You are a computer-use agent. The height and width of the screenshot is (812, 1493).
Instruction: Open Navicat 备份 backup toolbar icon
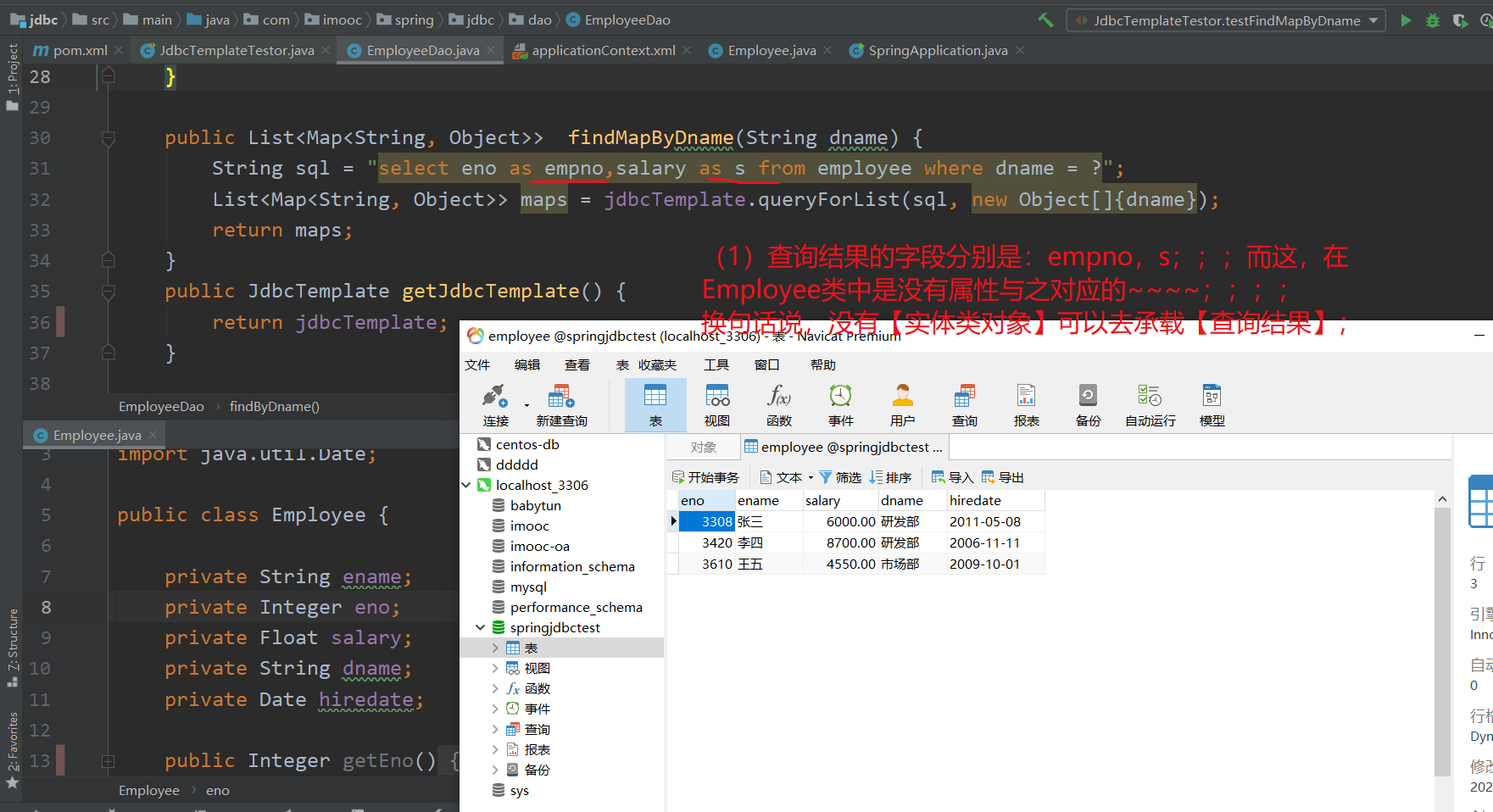coord(1089,405)
